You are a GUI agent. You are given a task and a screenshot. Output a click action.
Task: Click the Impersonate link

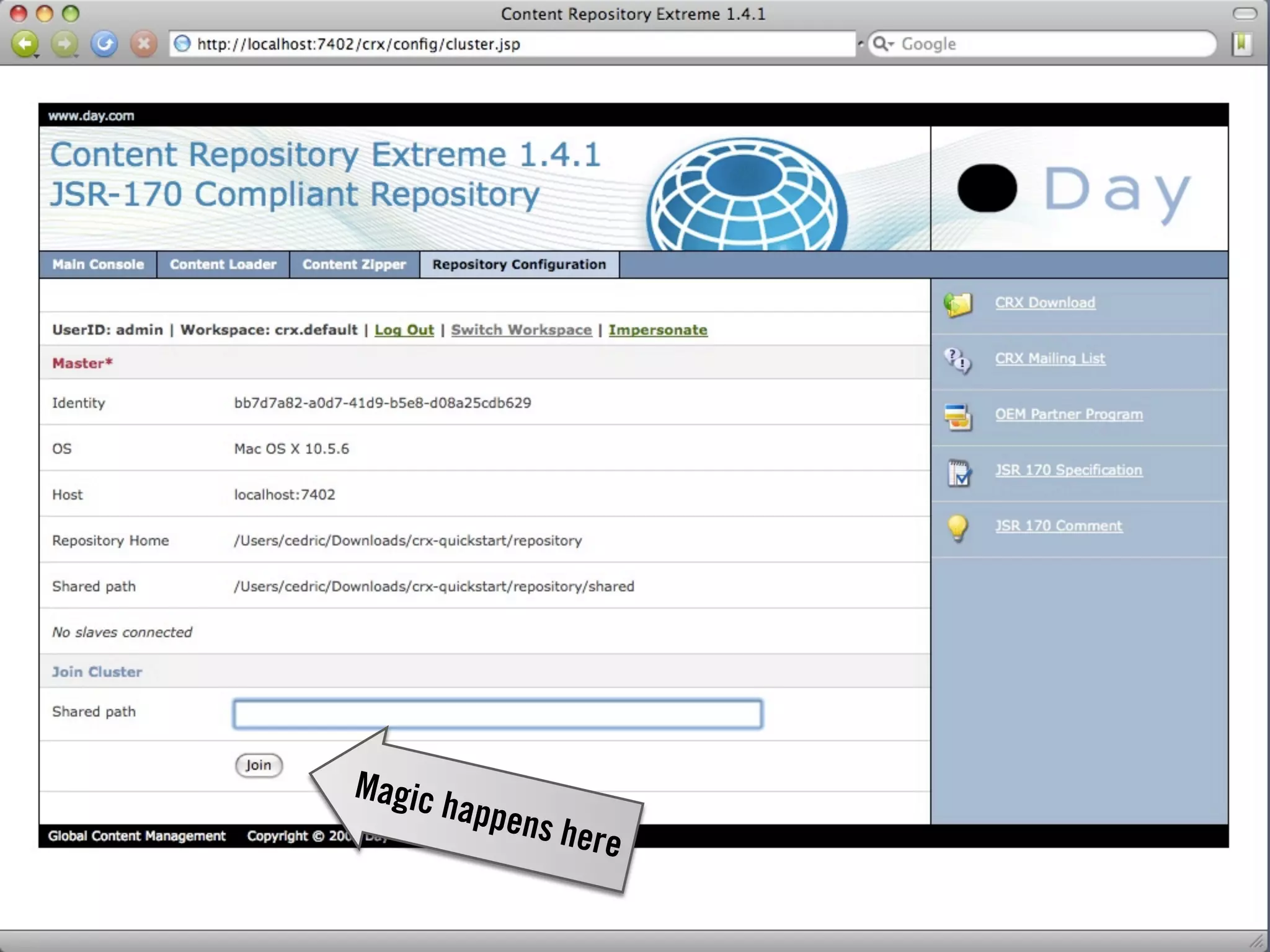coord(657,330)
